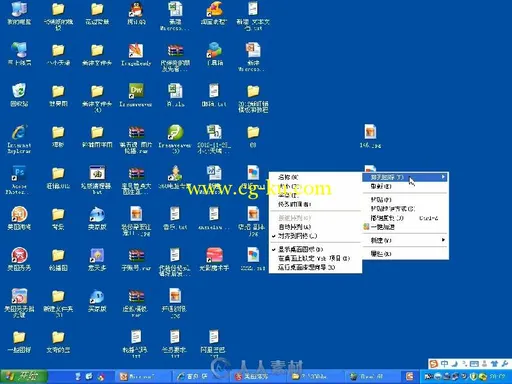Switch to the Dreamweaver taskbar button
The image size is (512, 384).
click(372, 377)
